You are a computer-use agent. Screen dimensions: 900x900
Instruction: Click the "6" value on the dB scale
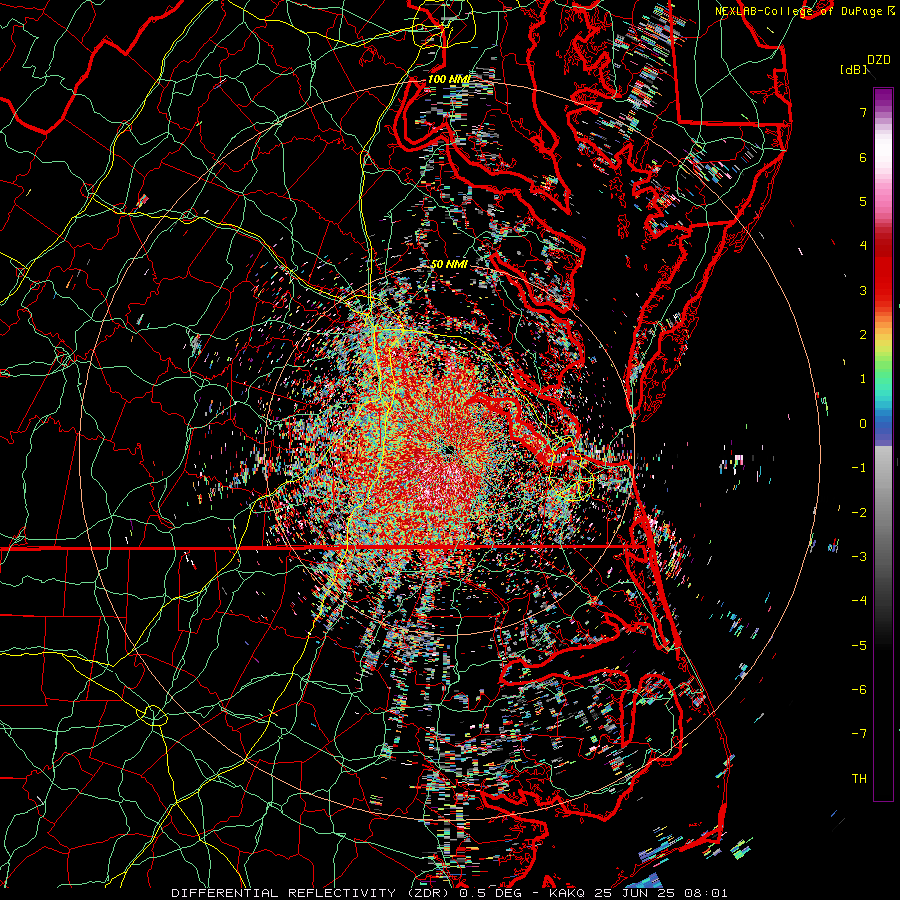pyautogui.click(x=863, y=157)
